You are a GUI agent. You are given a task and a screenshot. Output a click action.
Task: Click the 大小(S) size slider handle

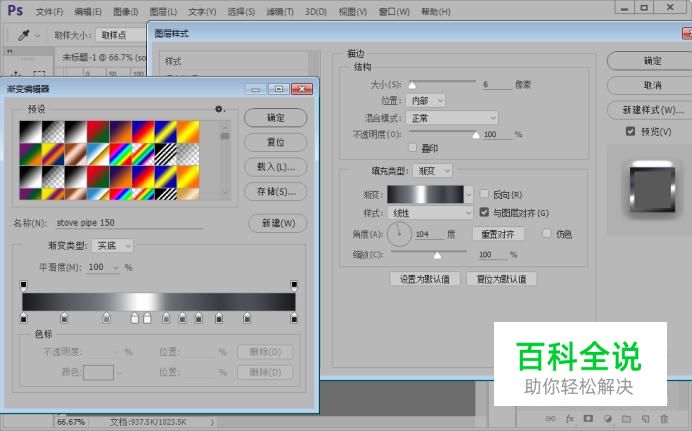(412, 85)
